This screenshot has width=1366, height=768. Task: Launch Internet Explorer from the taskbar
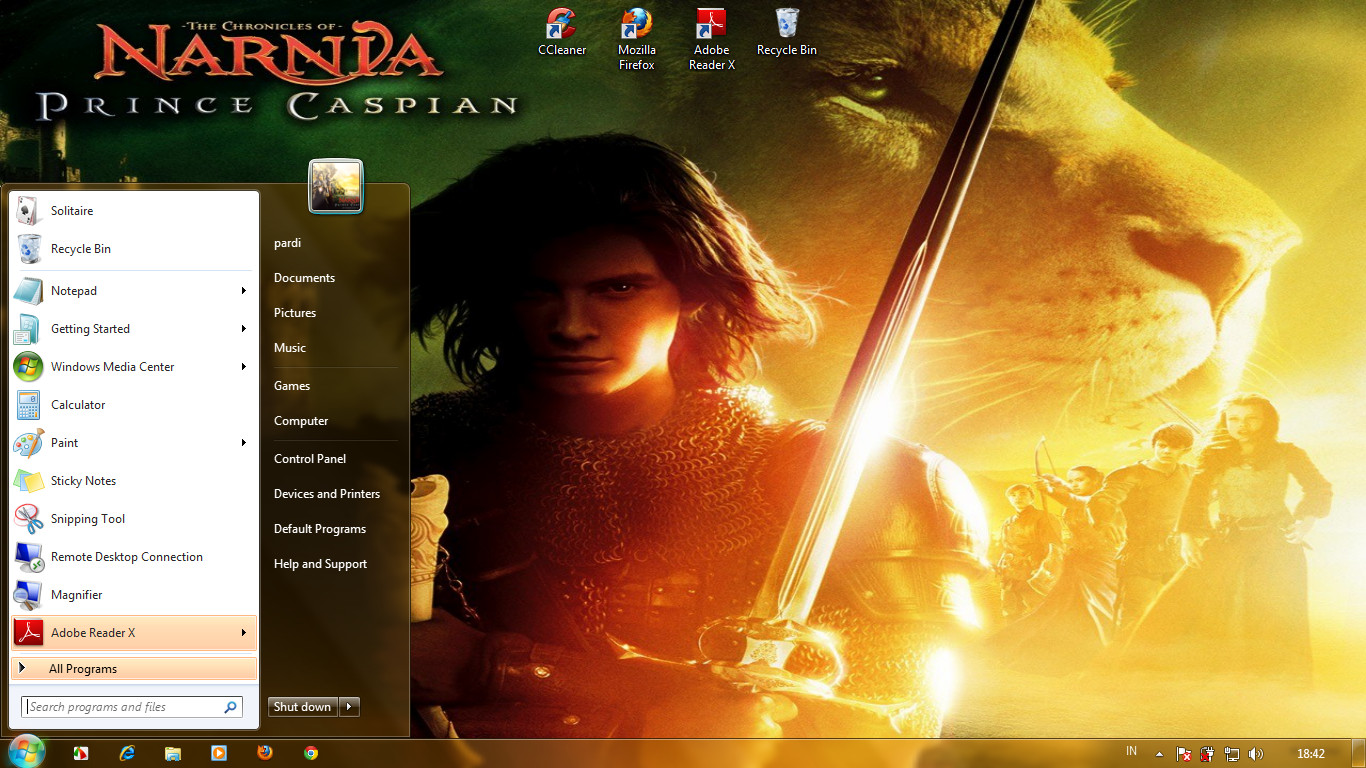pos(127,753)
